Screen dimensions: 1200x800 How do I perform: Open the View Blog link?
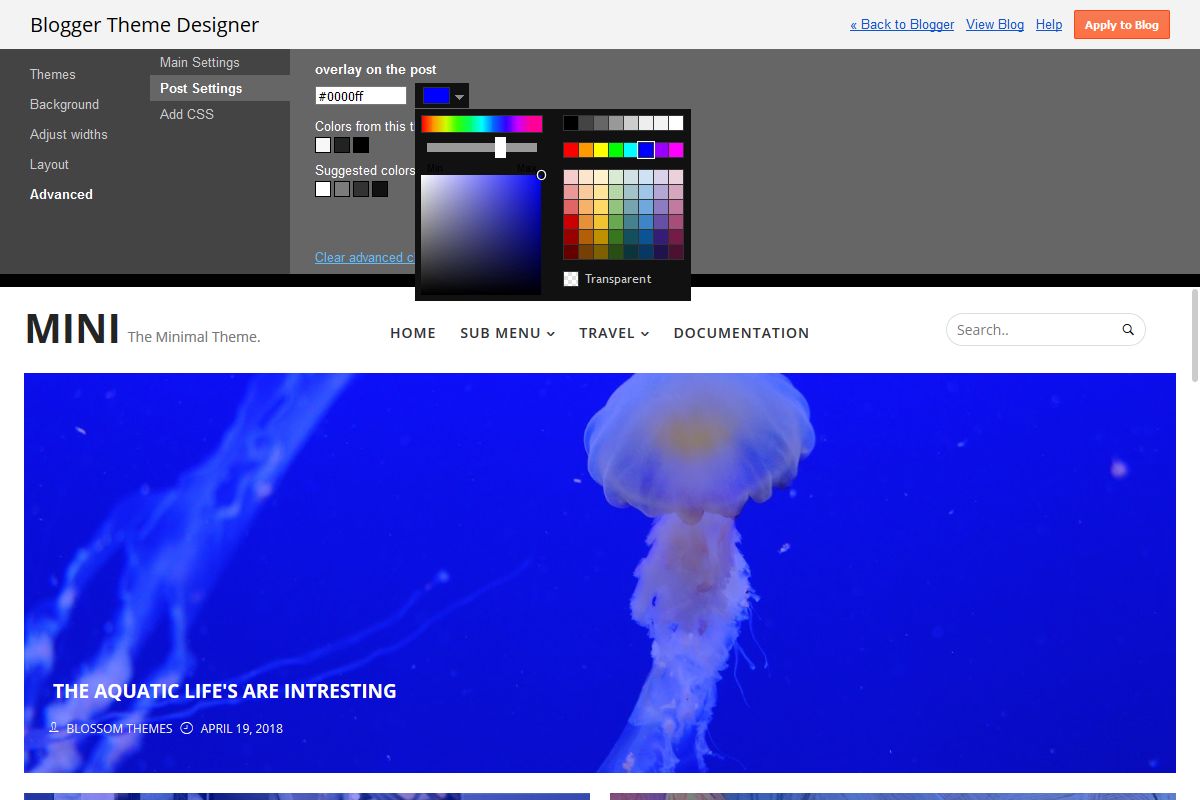point(994,24)
